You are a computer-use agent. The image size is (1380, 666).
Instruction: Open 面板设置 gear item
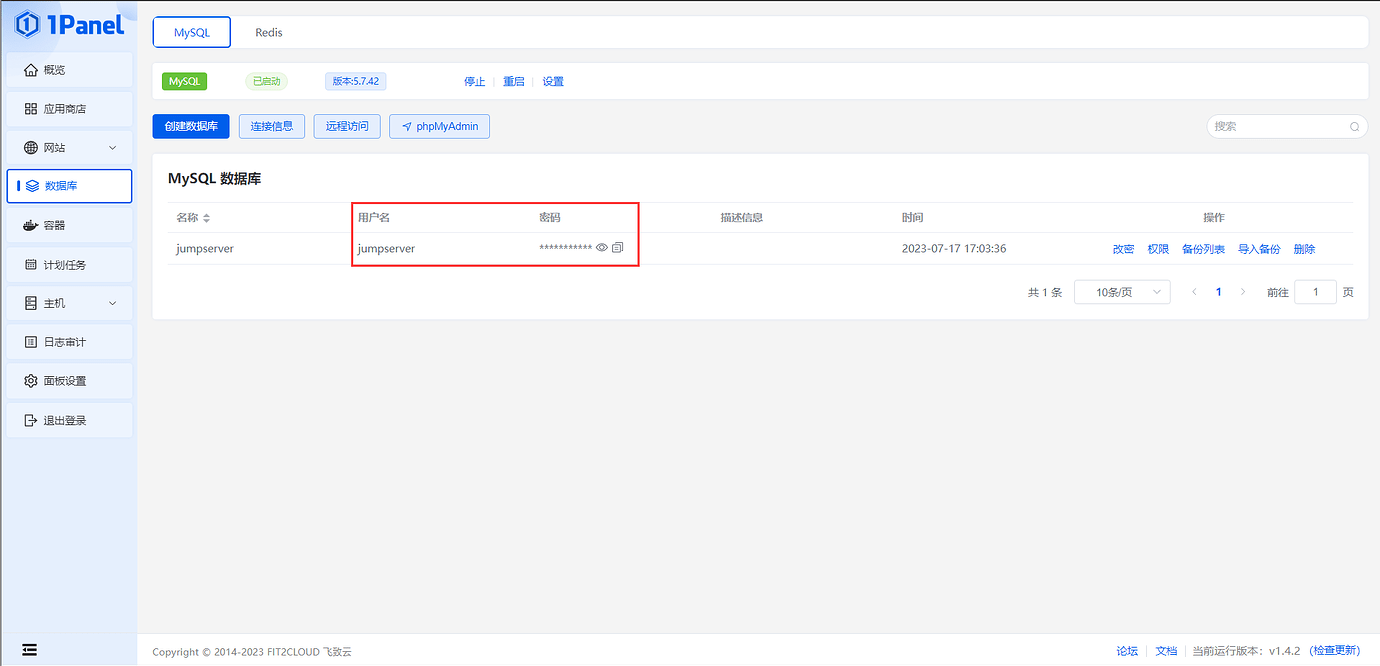pos(69,381)
